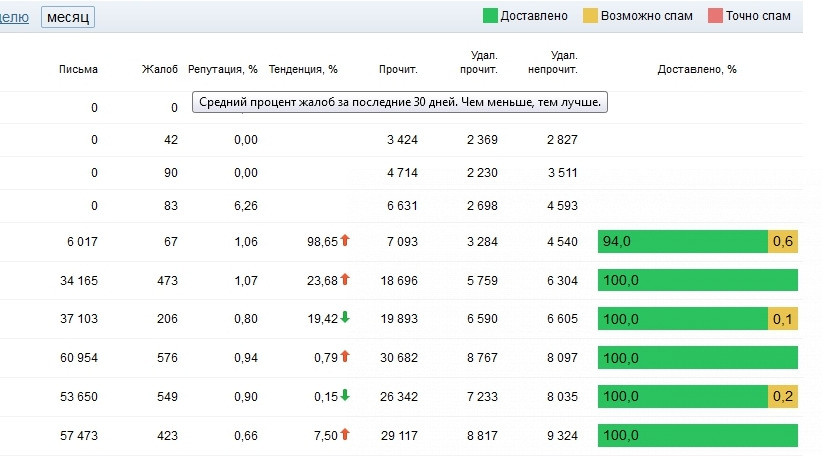Click red up arrow next to 98,65 trend
This screenshot has width=826, height=456.
[345, 240]
